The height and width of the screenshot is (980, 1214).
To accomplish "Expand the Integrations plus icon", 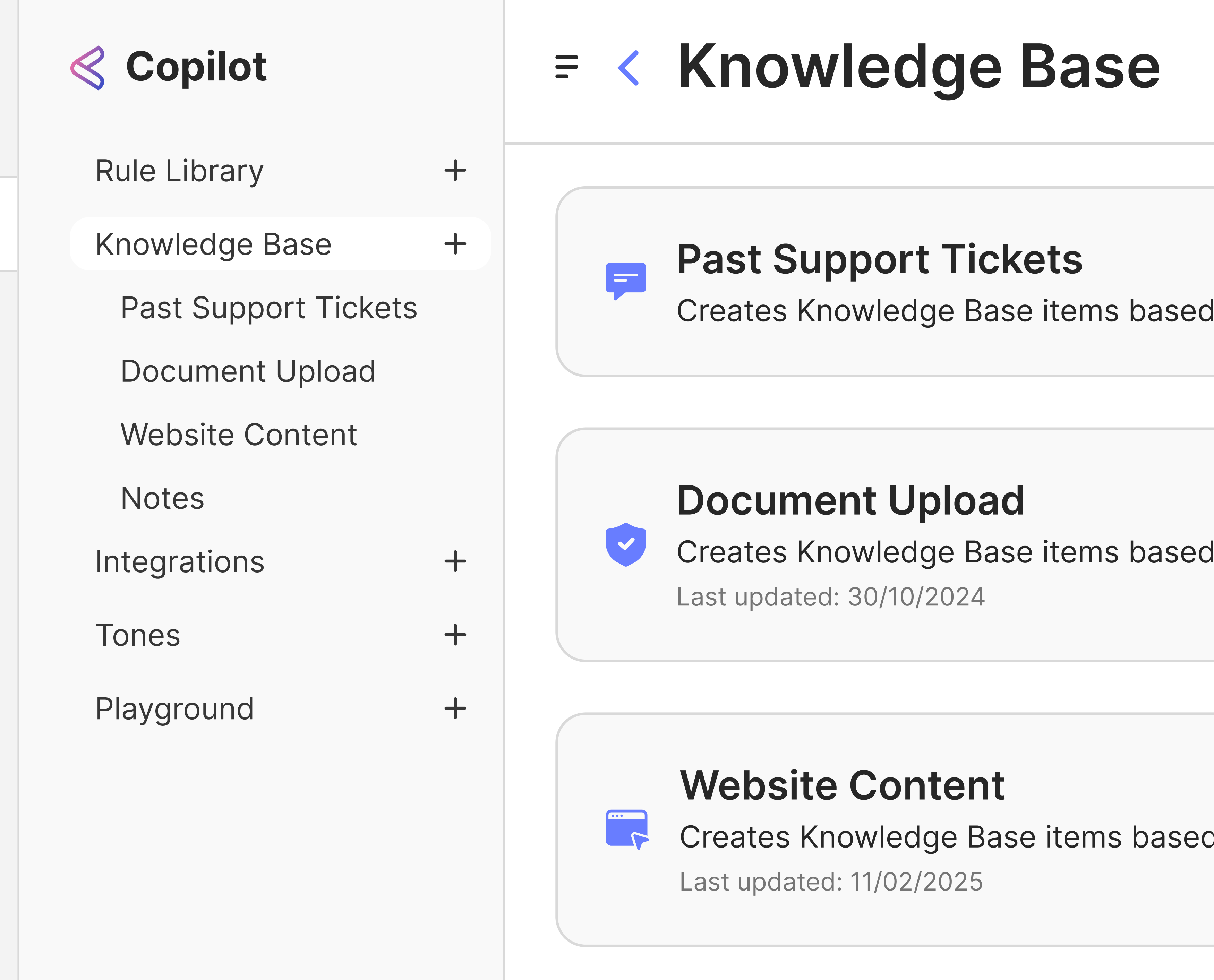I will pyautogui.click(x=455, y=562).
